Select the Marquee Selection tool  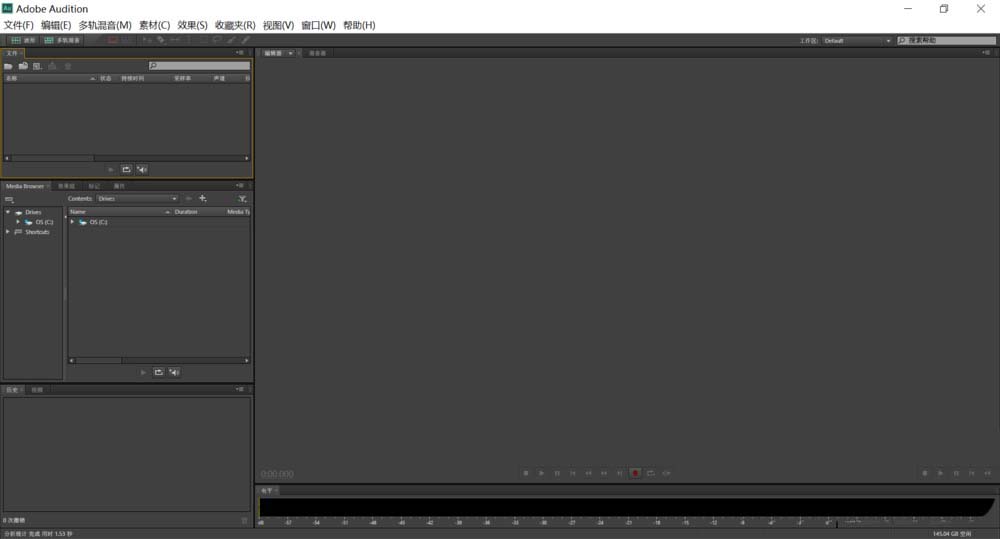203,40
